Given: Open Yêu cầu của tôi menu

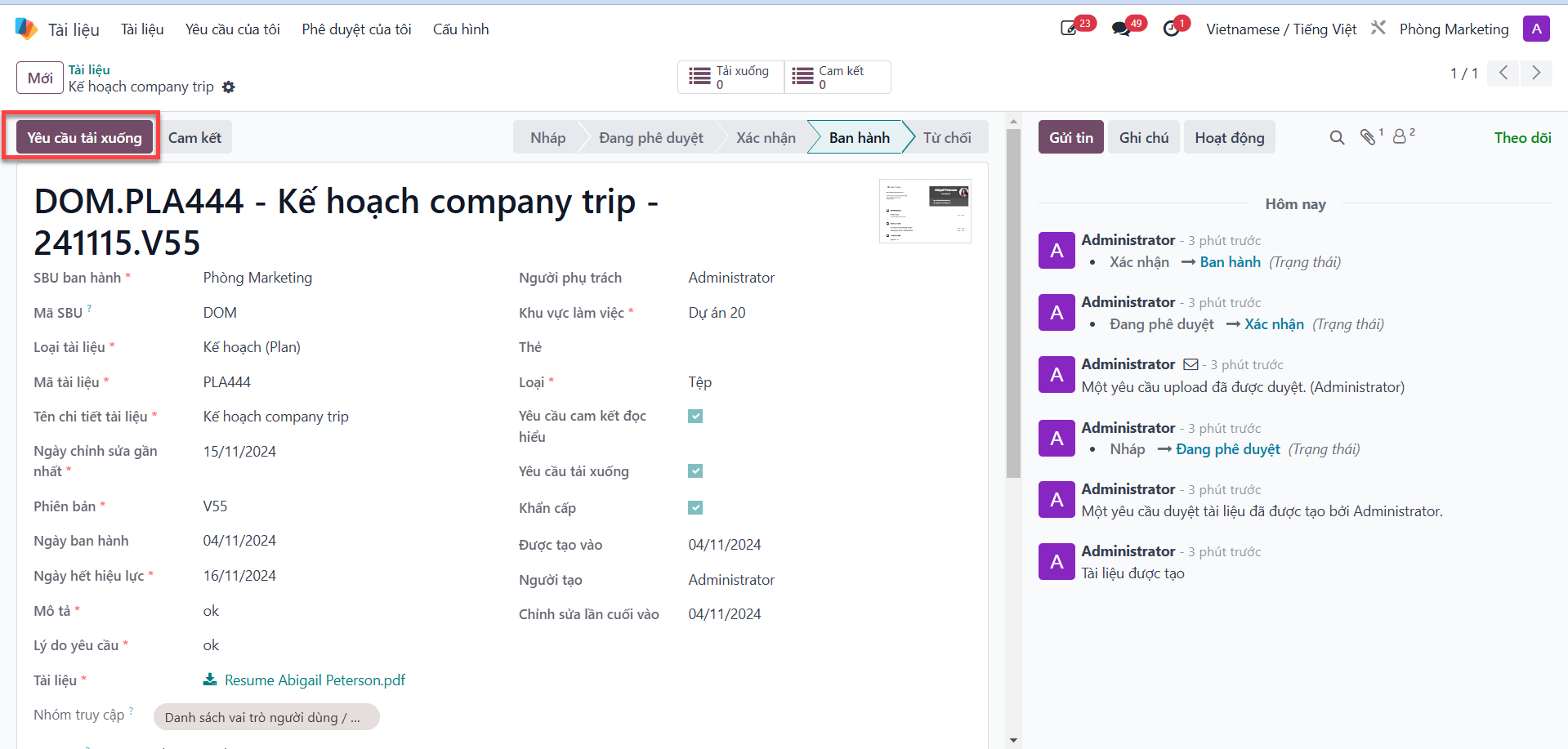Looking at the screenshot, I should click(x=233, y=29).
